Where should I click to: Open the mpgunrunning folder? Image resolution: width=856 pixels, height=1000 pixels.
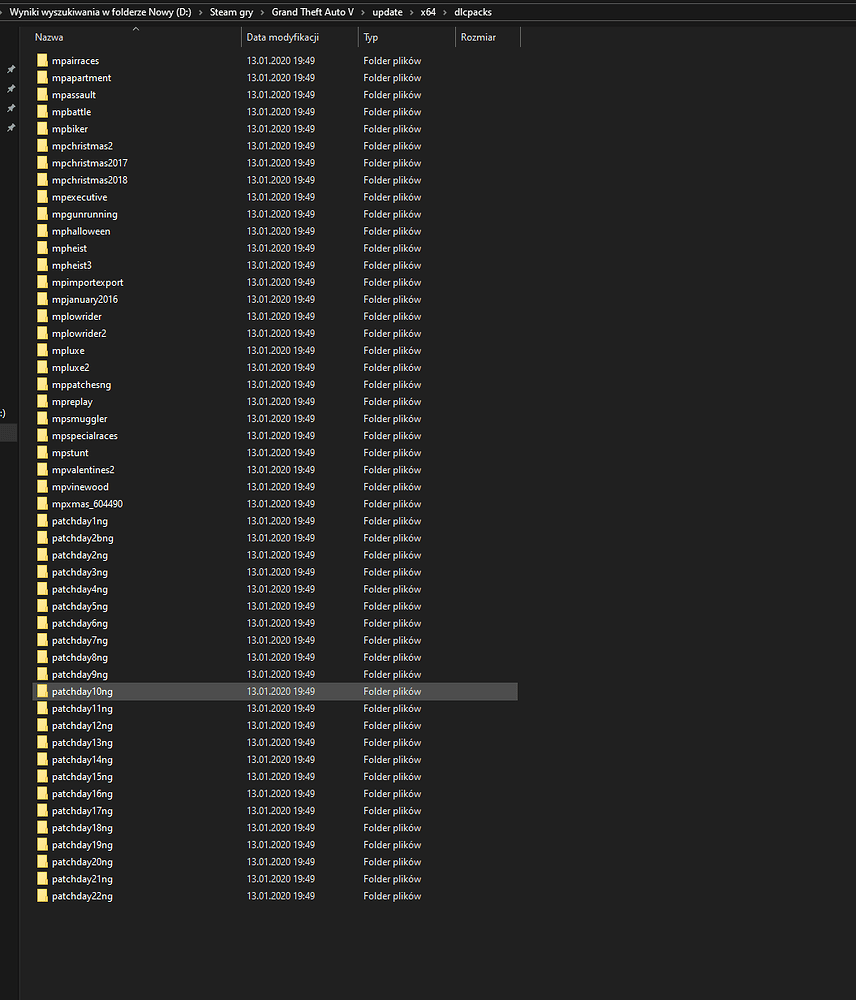tap(83, 213)
